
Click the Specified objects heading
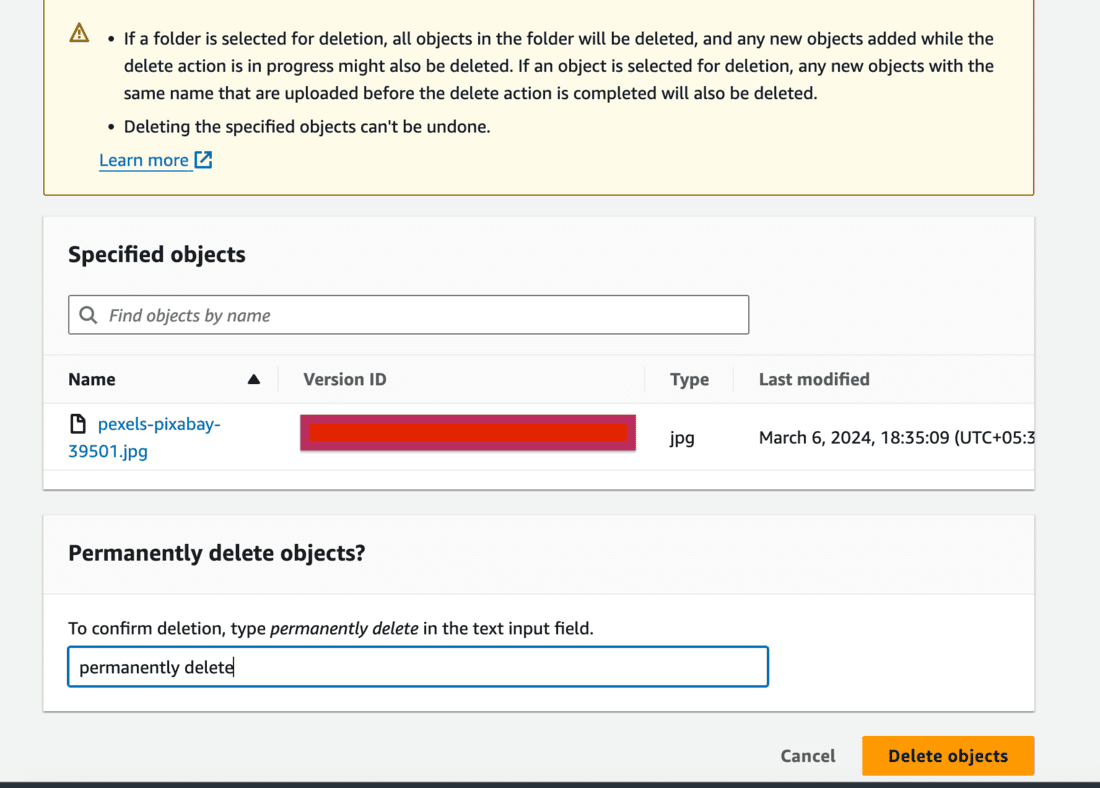tap(157, 254)
